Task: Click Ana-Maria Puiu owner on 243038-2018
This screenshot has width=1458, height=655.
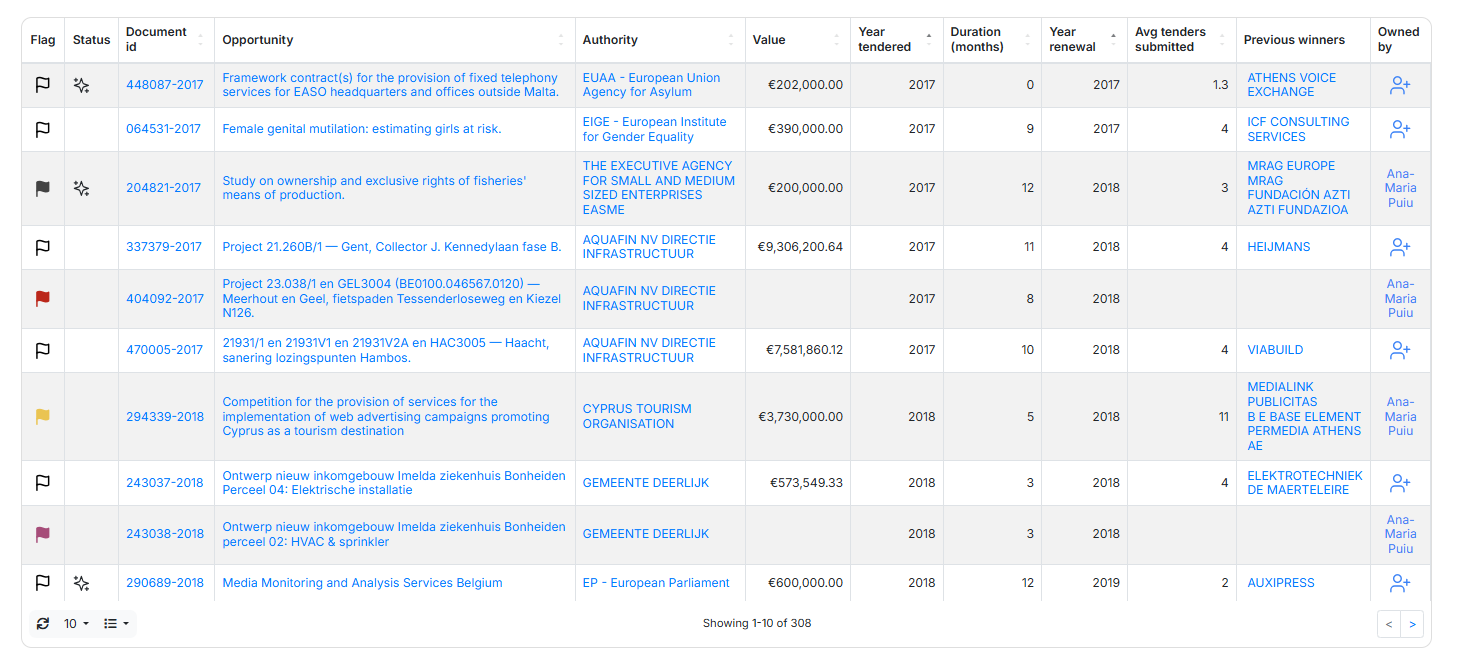Action: click(x=1400, y=534)
